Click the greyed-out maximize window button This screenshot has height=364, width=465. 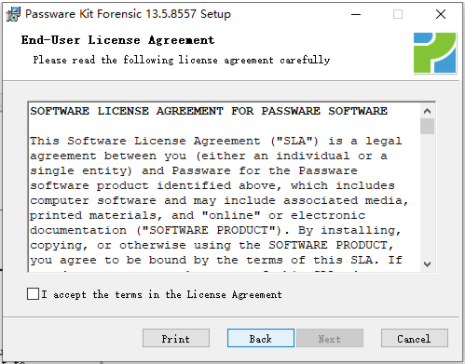tap(397, 14)
